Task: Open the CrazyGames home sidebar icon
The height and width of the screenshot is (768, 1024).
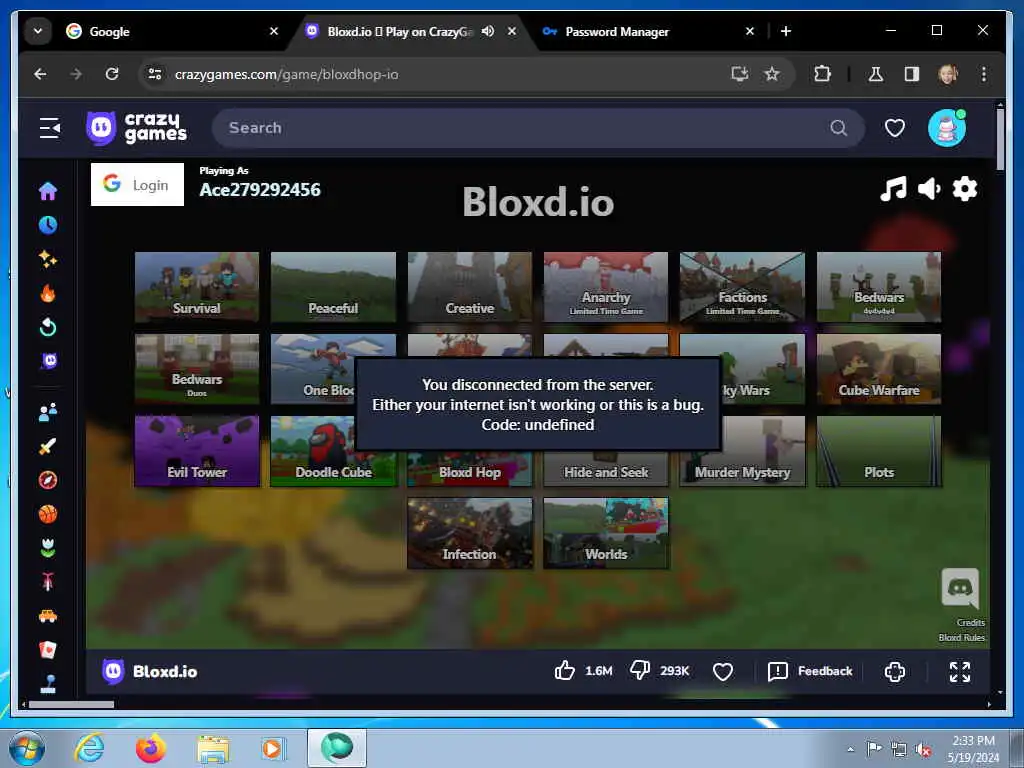Action: point(48,191)
